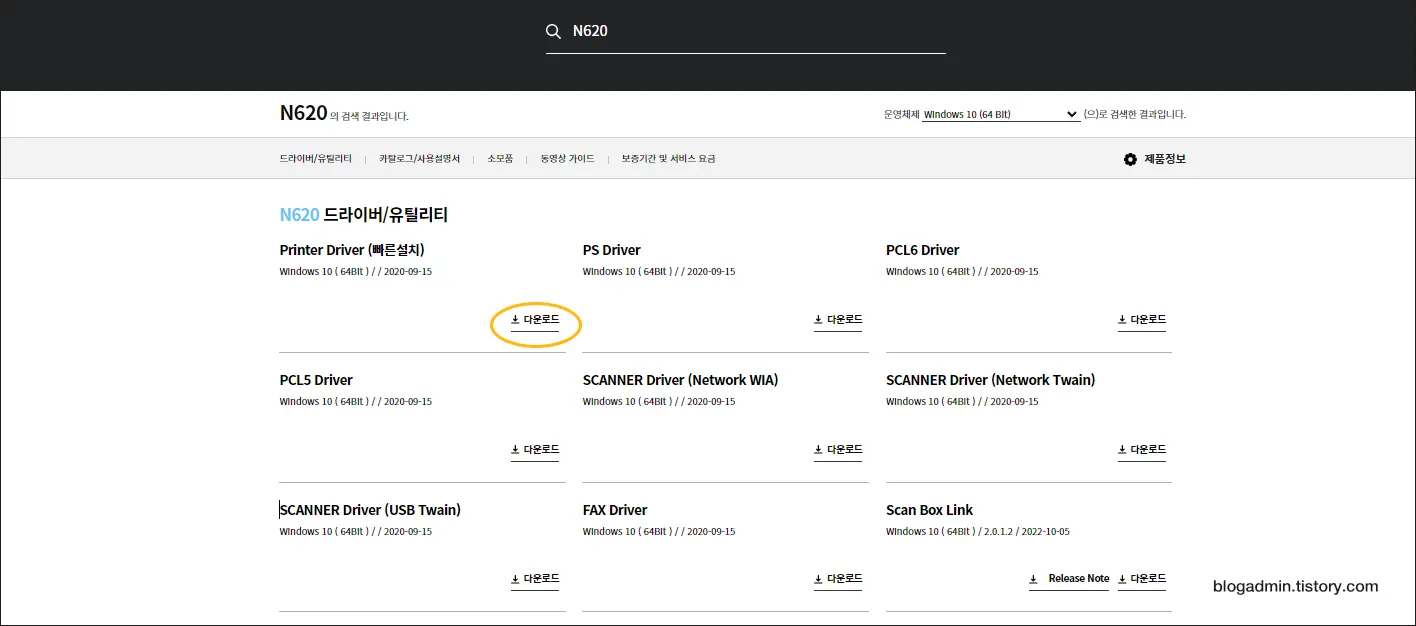
Task: Click the PCL5 Driver title
Action: coord(316,380)
